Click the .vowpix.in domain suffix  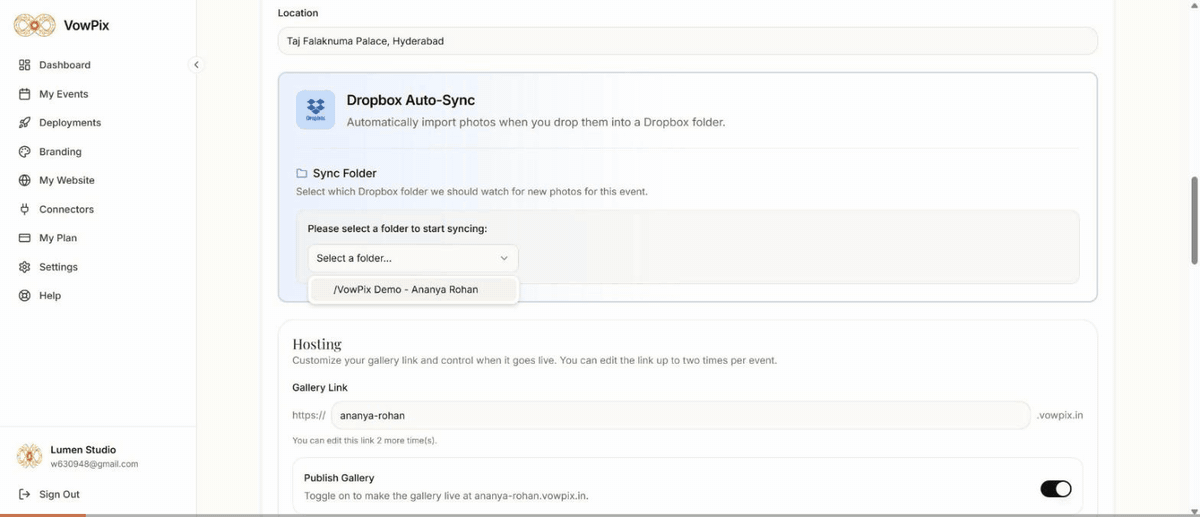[x=1060, y=415]
